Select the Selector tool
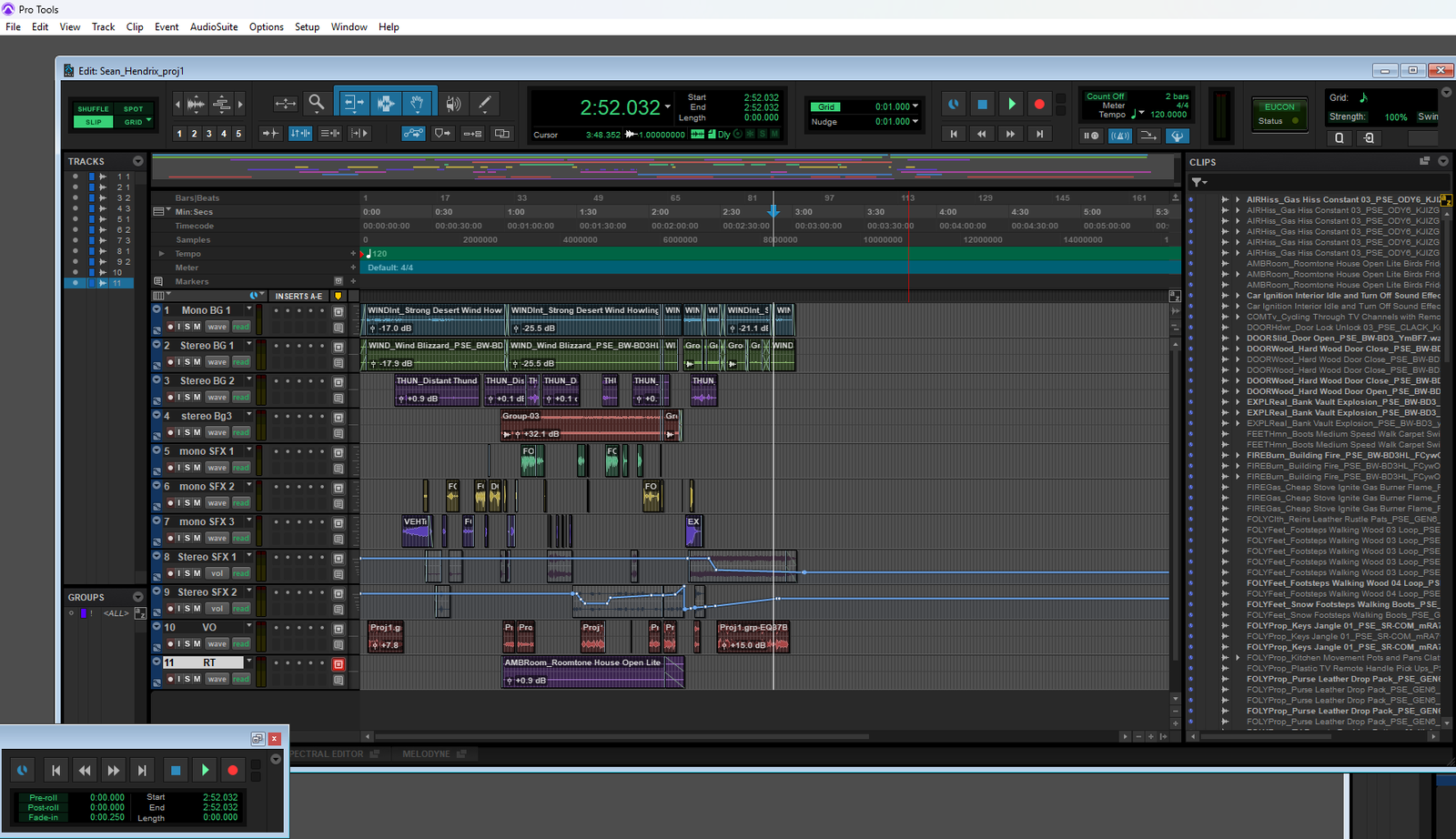The image size is (1456, 839). pyautogui.click(x=385, y=103)
